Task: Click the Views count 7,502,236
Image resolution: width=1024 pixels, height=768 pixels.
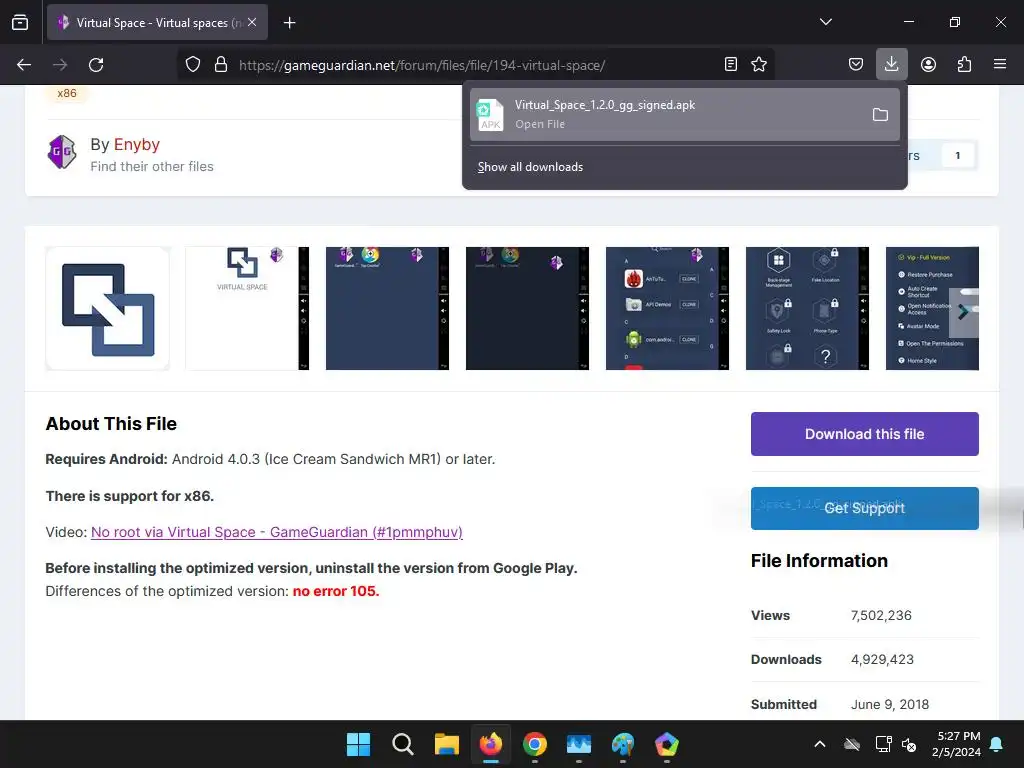Action: (x=881, y=615)
